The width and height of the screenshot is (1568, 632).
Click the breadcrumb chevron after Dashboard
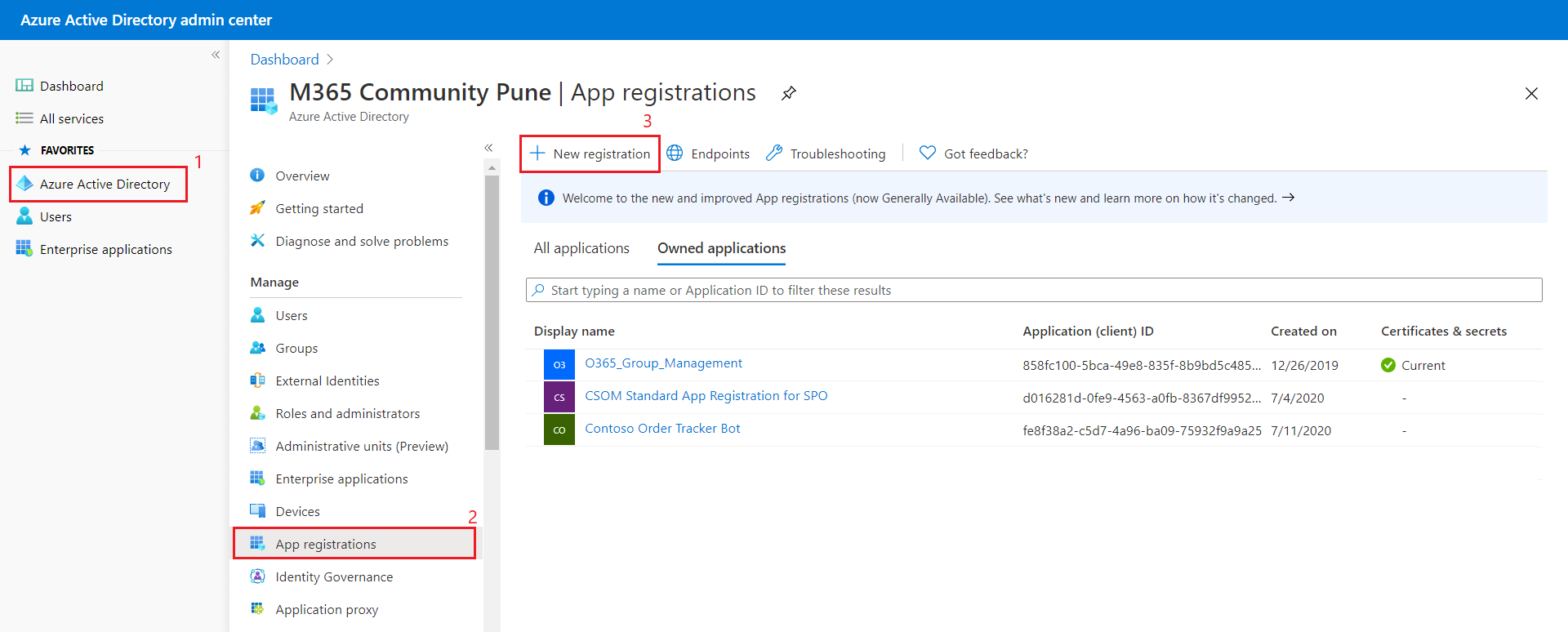330,60
